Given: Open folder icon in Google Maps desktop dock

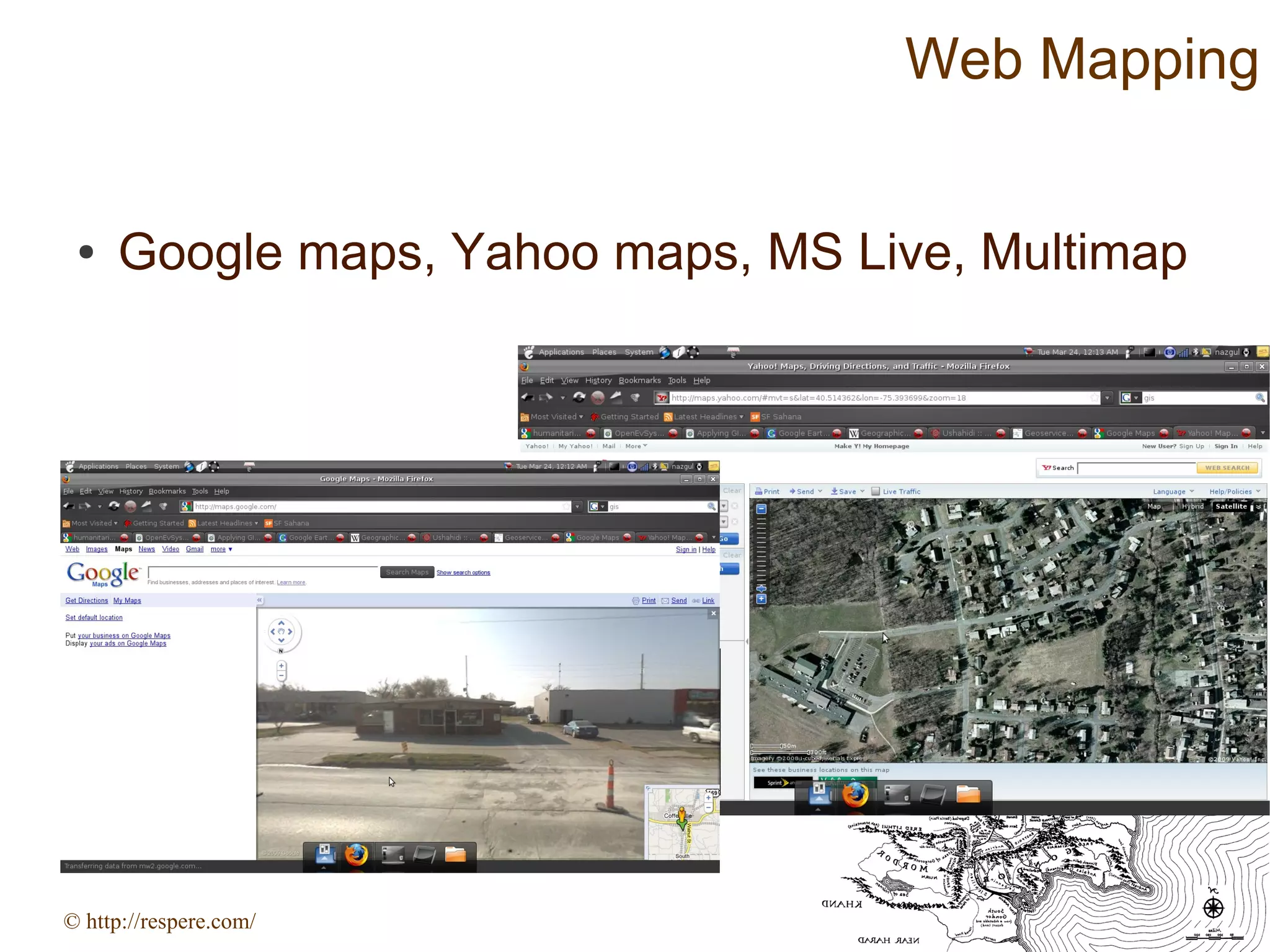Looking at the screenshot, I should 455,855.
